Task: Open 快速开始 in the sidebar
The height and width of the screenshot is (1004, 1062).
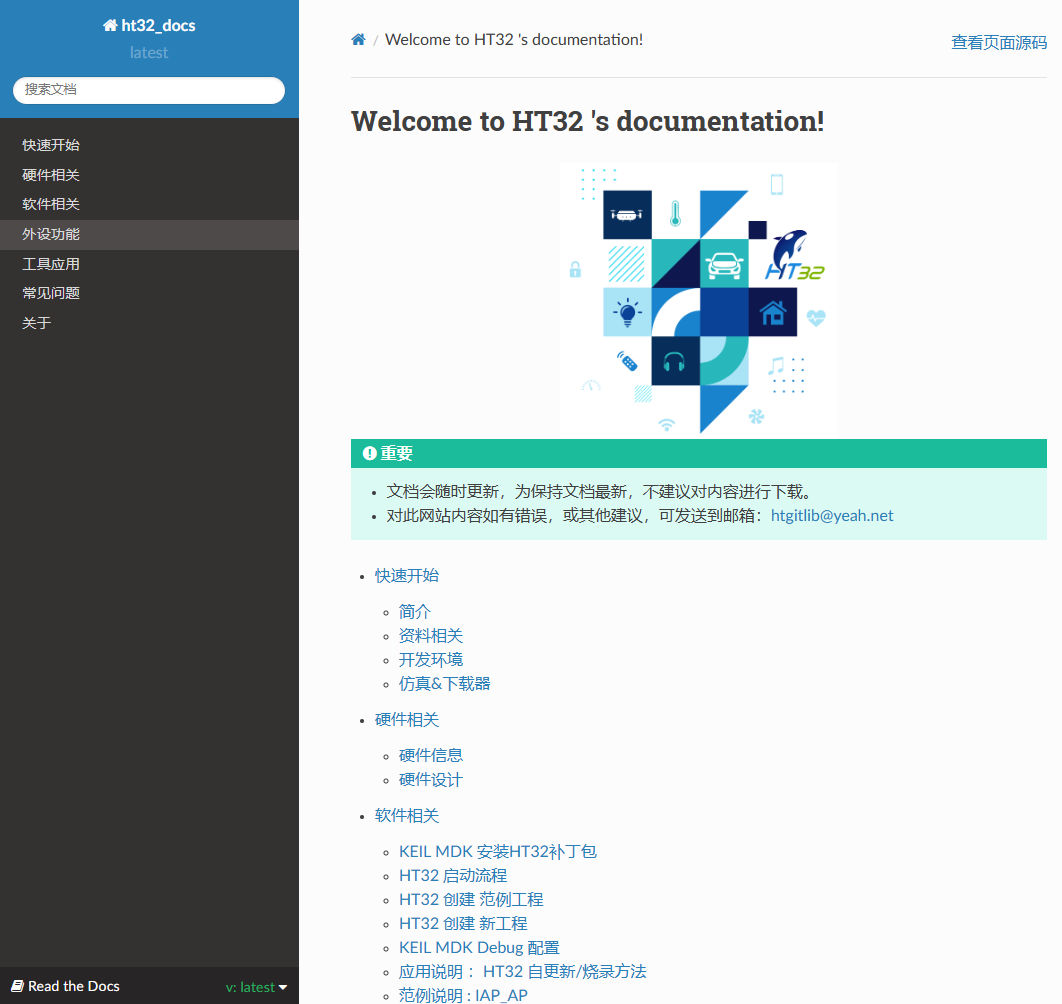Action: 149,145
